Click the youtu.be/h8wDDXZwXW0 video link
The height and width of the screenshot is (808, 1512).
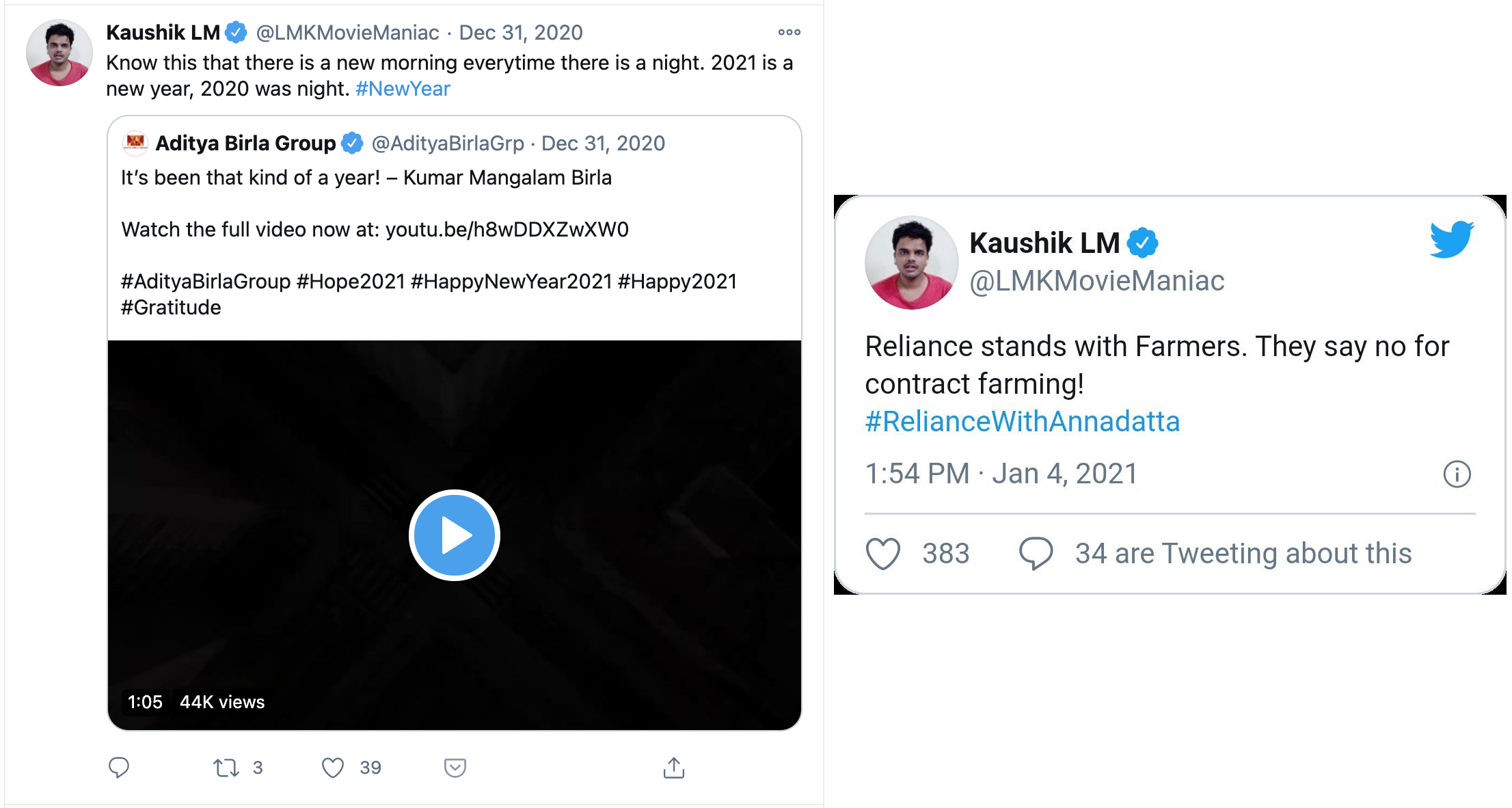[x=507, y=230]
